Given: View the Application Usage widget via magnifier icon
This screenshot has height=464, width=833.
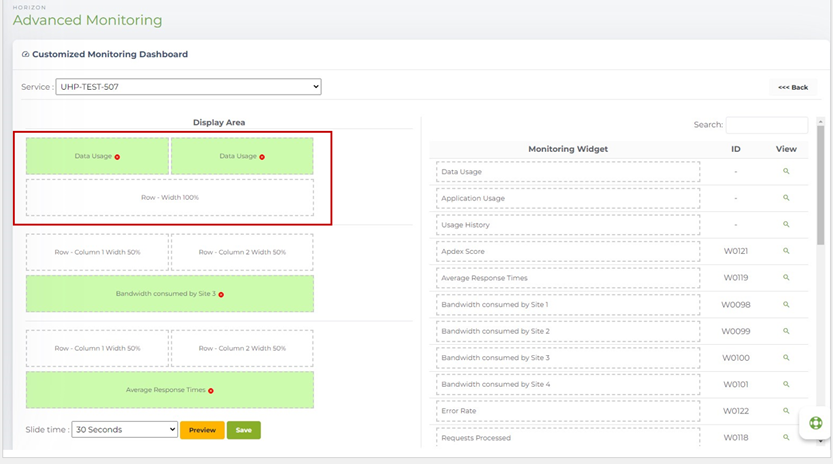Looking at the screenshot, I should (786, 198).
